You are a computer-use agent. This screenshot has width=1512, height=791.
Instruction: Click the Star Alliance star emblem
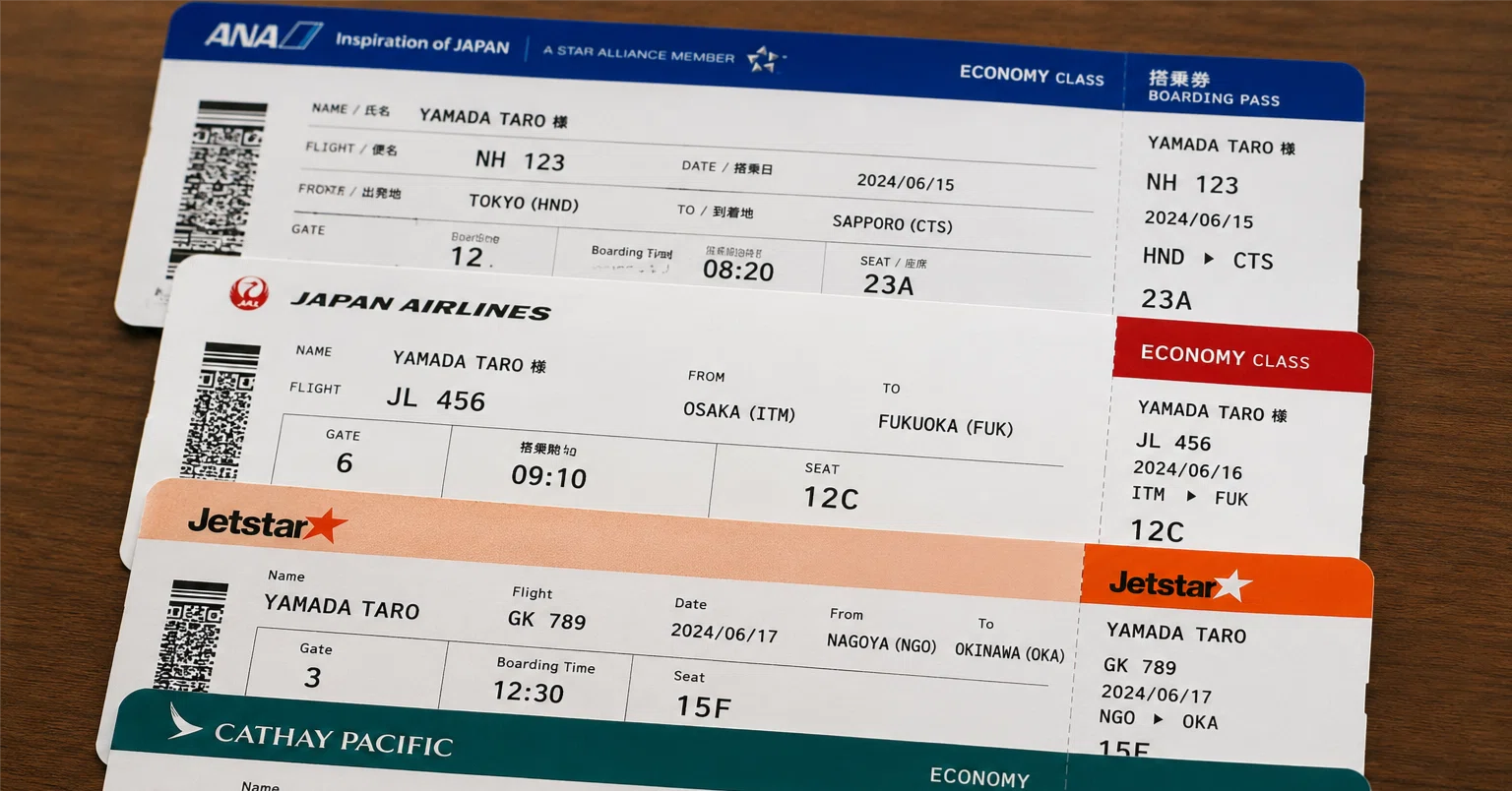pyautogui.click(x=763, y=59)
